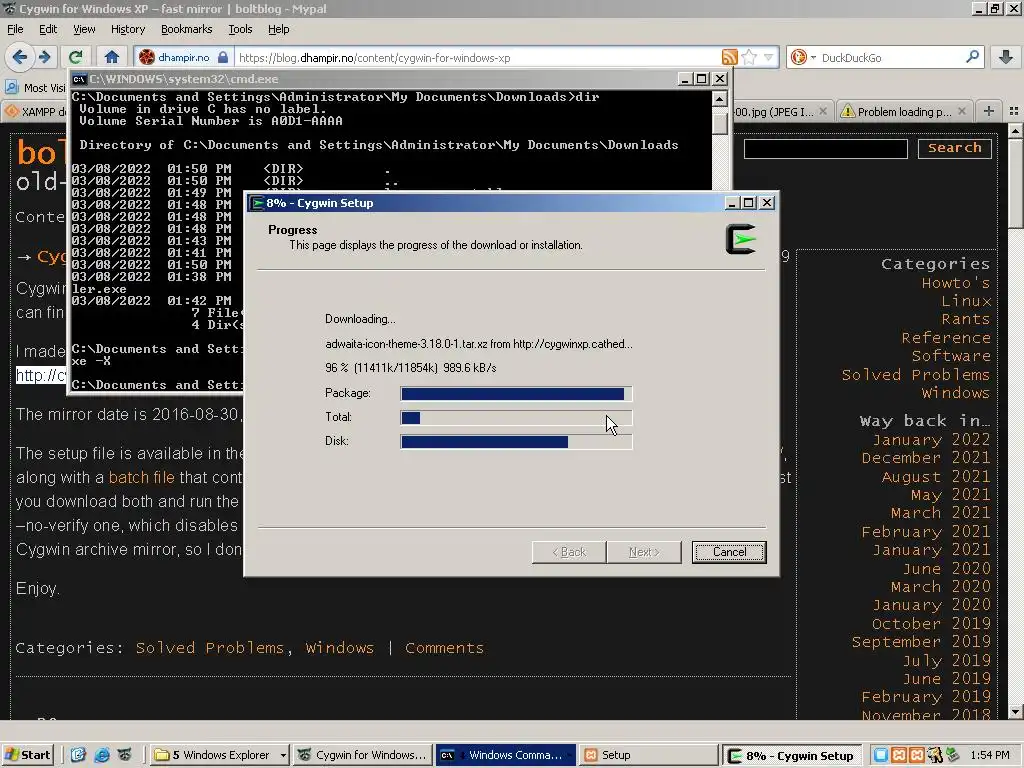This screenshot has width=1024, height=768.
Task: Go back with the browser back arrow
Action: click(20, 57)
